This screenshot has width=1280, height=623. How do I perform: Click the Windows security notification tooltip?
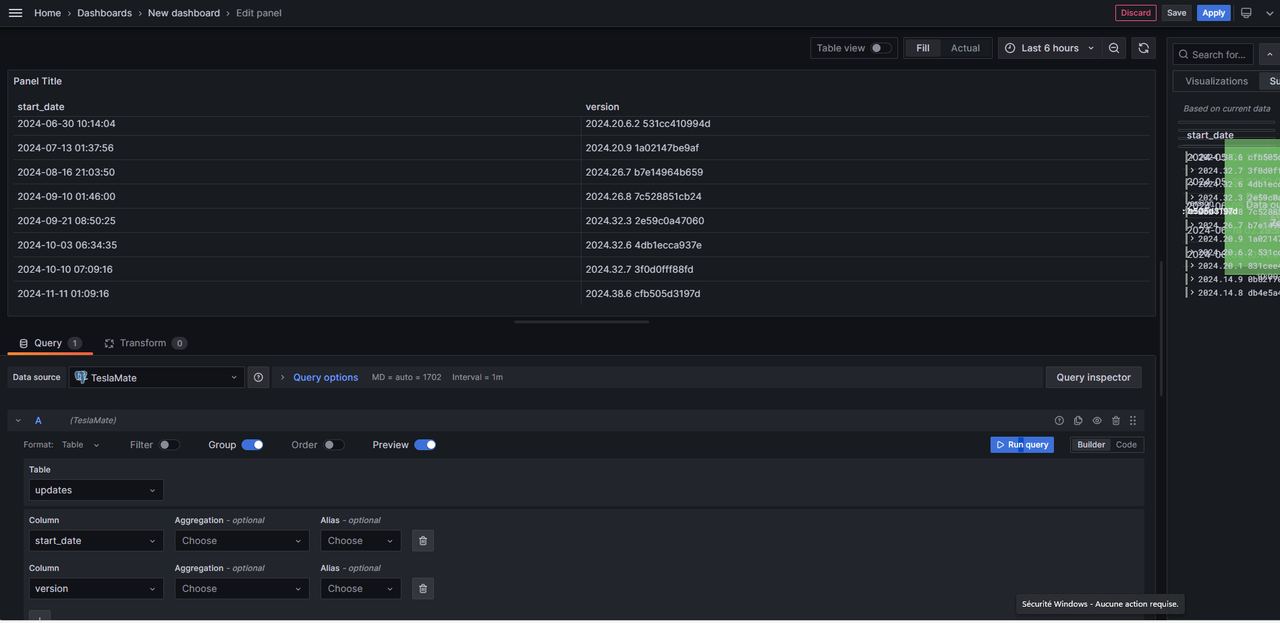tap(1100, 604)
